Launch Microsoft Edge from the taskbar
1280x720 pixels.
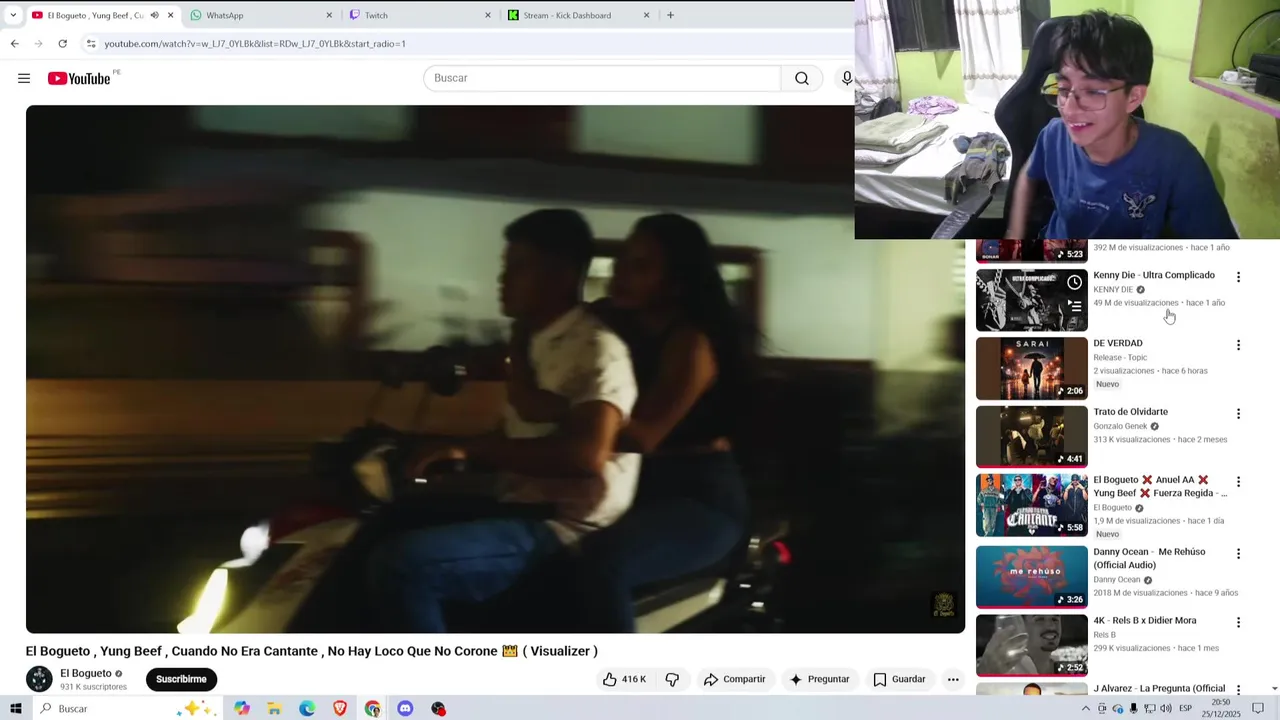tap(307, 708)
